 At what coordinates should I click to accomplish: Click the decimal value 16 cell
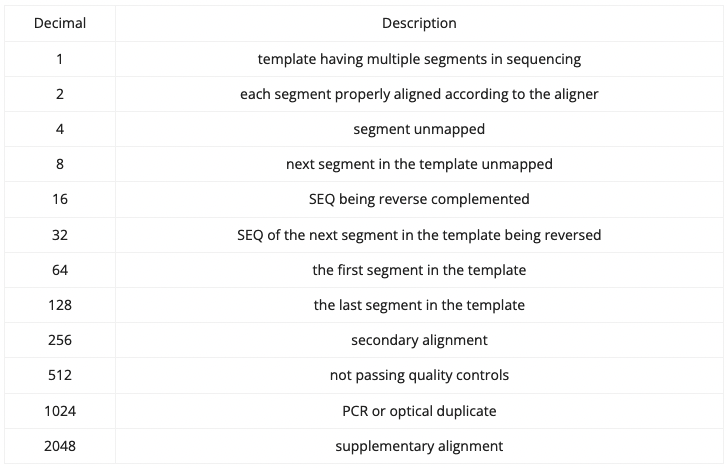pos(59,199)
